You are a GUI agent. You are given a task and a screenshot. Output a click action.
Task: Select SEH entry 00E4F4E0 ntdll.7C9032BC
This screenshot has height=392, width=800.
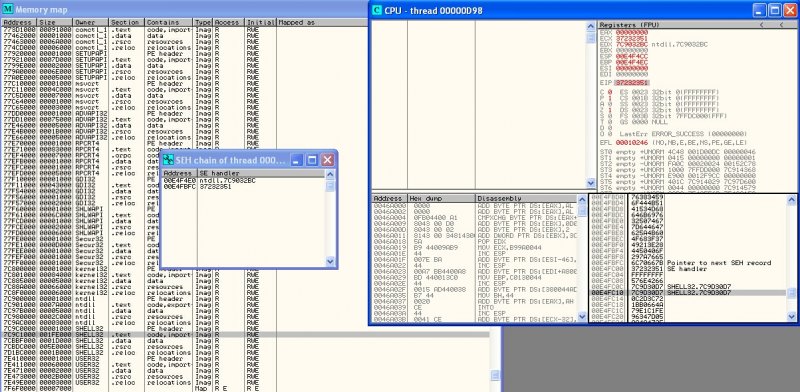[243, 181]
